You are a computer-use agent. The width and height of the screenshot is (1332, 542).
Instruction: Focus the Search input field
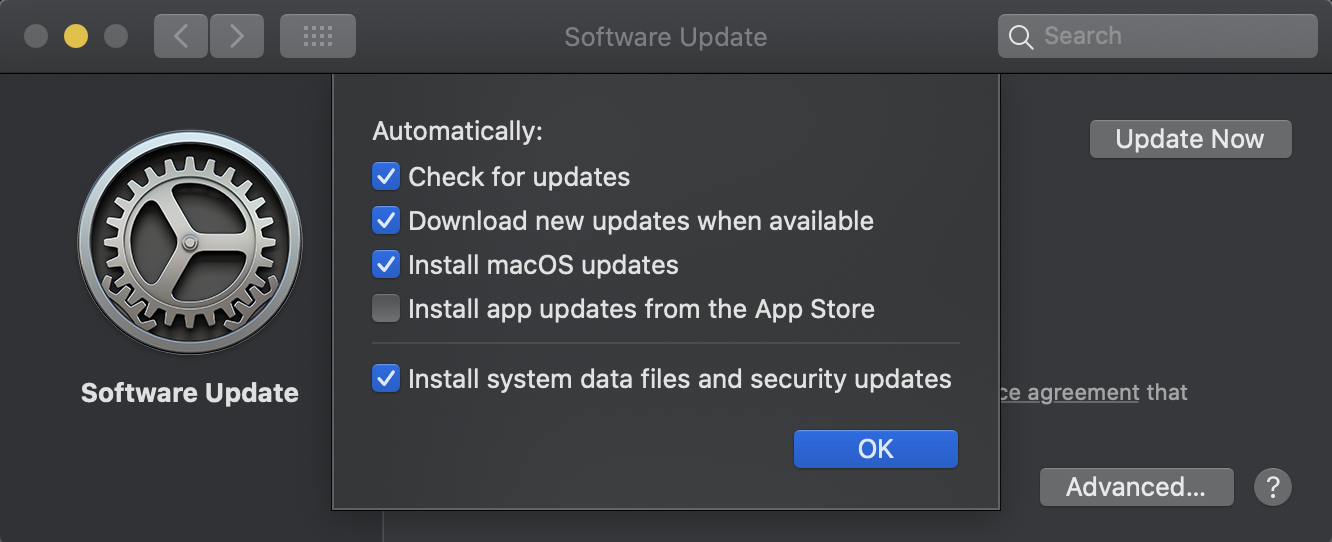click(1157, 36)
